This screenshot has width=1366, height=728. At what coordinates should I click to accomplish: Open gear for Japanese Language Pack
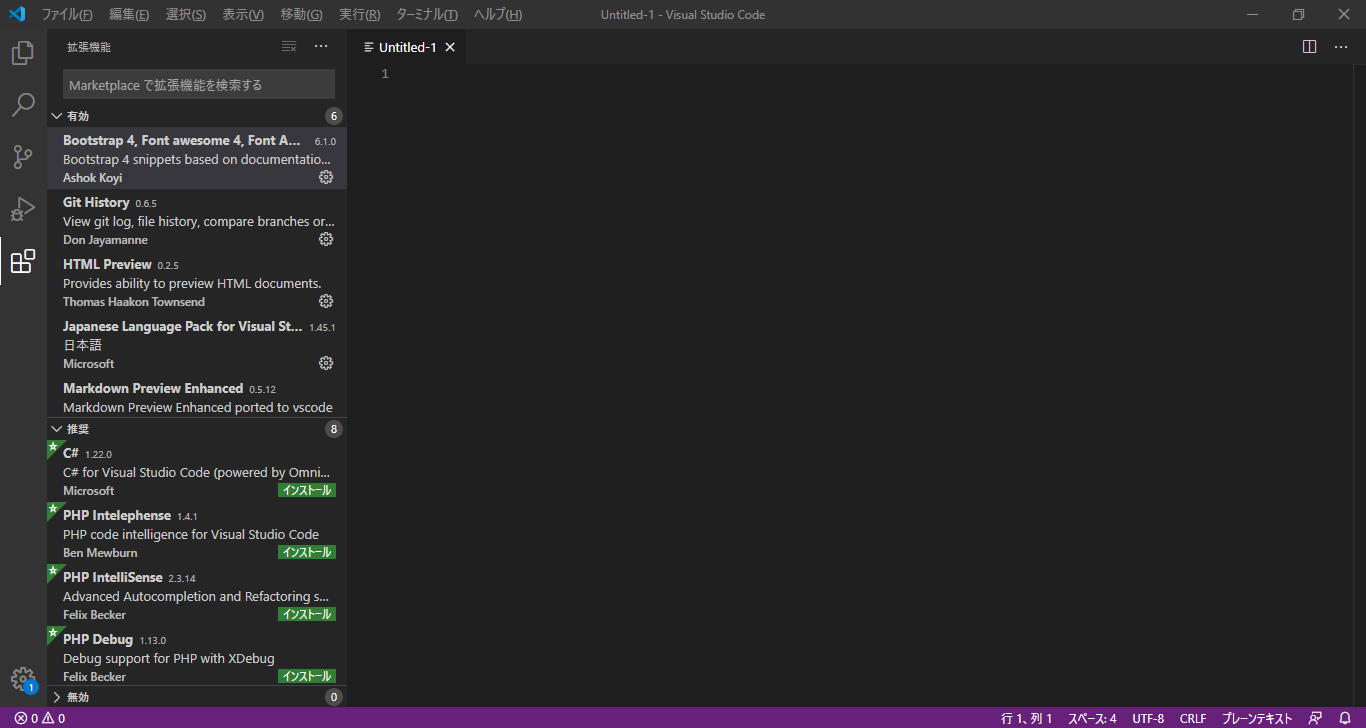pos(326,363)
